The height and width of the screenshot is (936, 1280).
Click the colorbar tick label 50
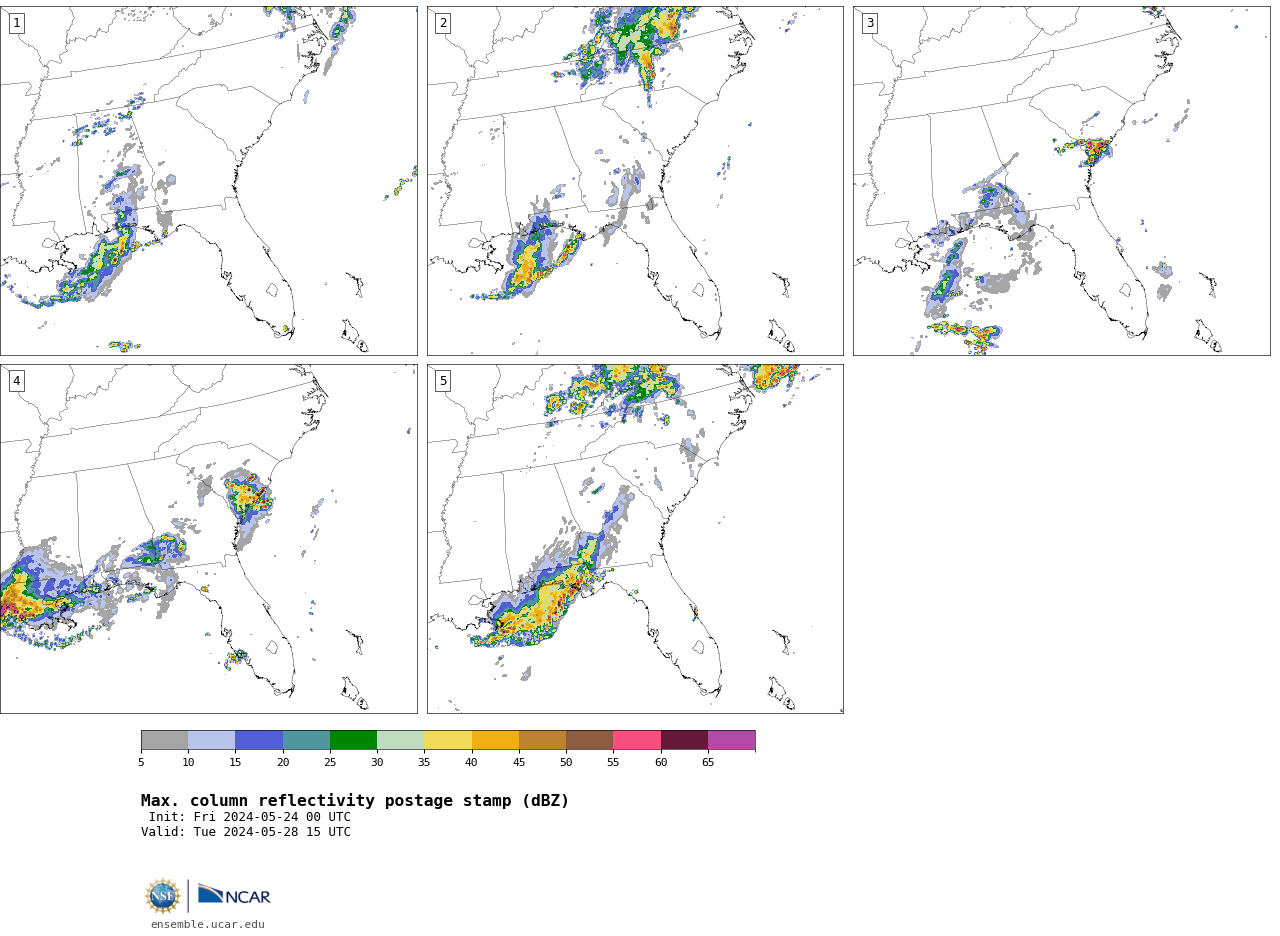tap(566, 763)
